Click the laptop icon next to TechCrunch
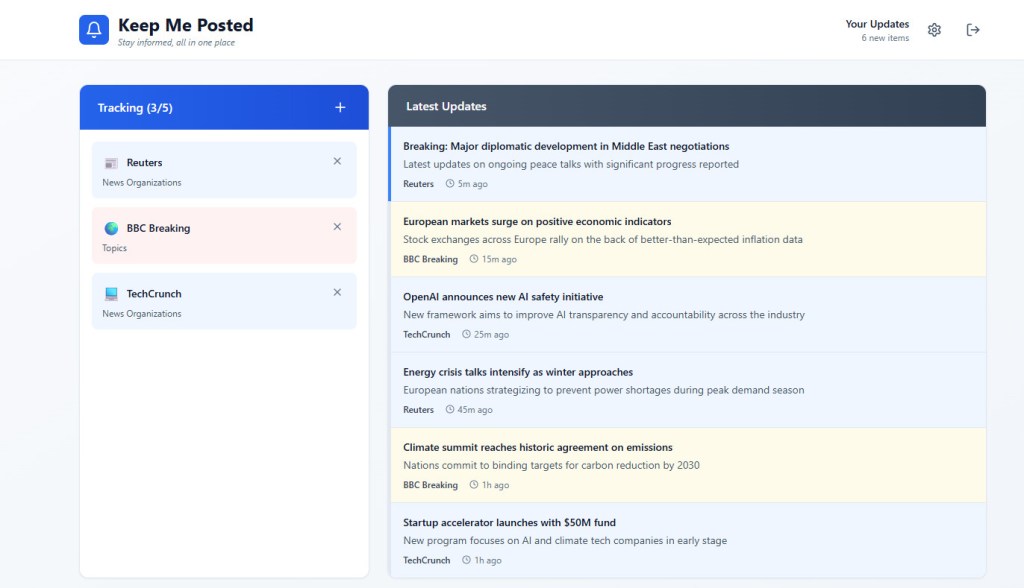The image size is (1024, 588). pos(111,294)
